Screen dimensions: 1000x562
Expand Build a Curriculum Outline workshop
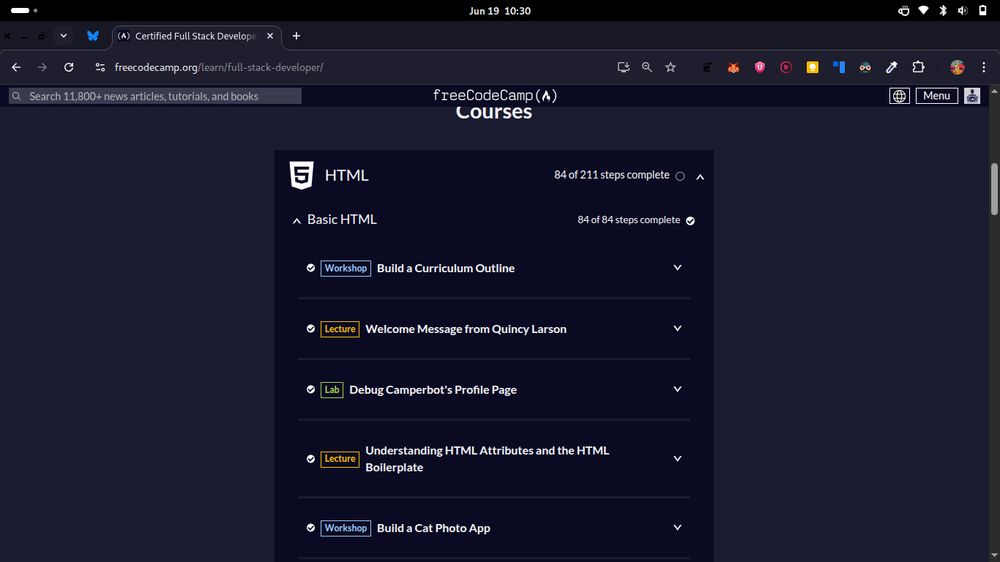pos(677,268)
